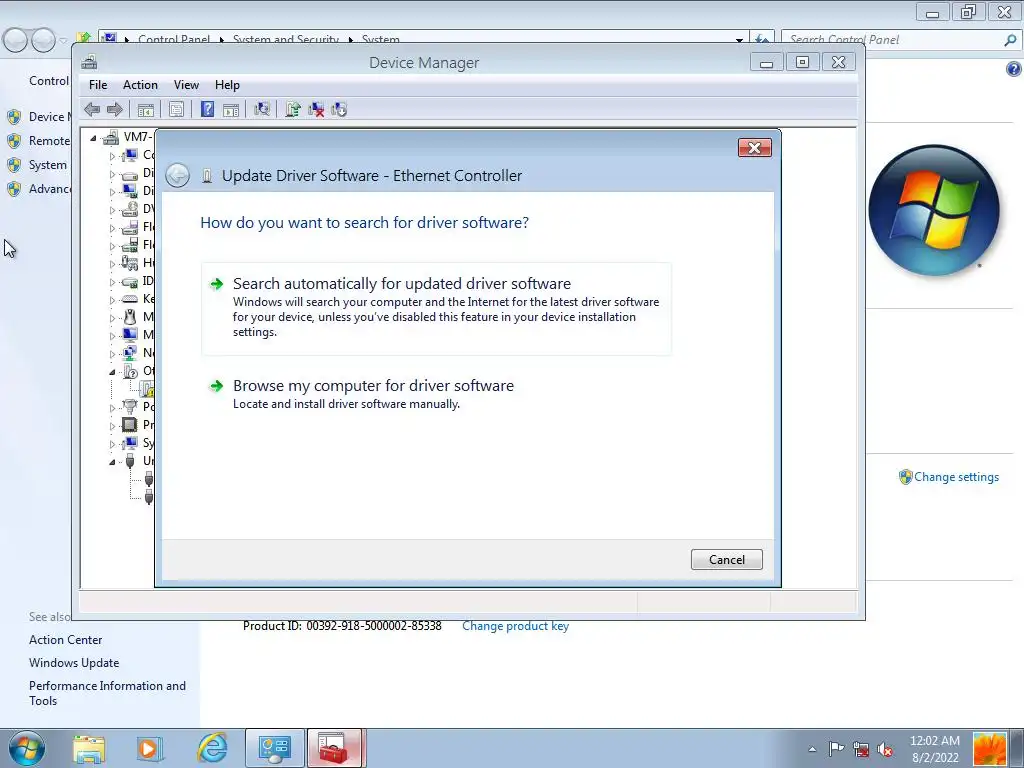Expand the Computer category triangle
Image resolution: width=1024 pixels, height=768 pixels.
click(x=112, y=156)
